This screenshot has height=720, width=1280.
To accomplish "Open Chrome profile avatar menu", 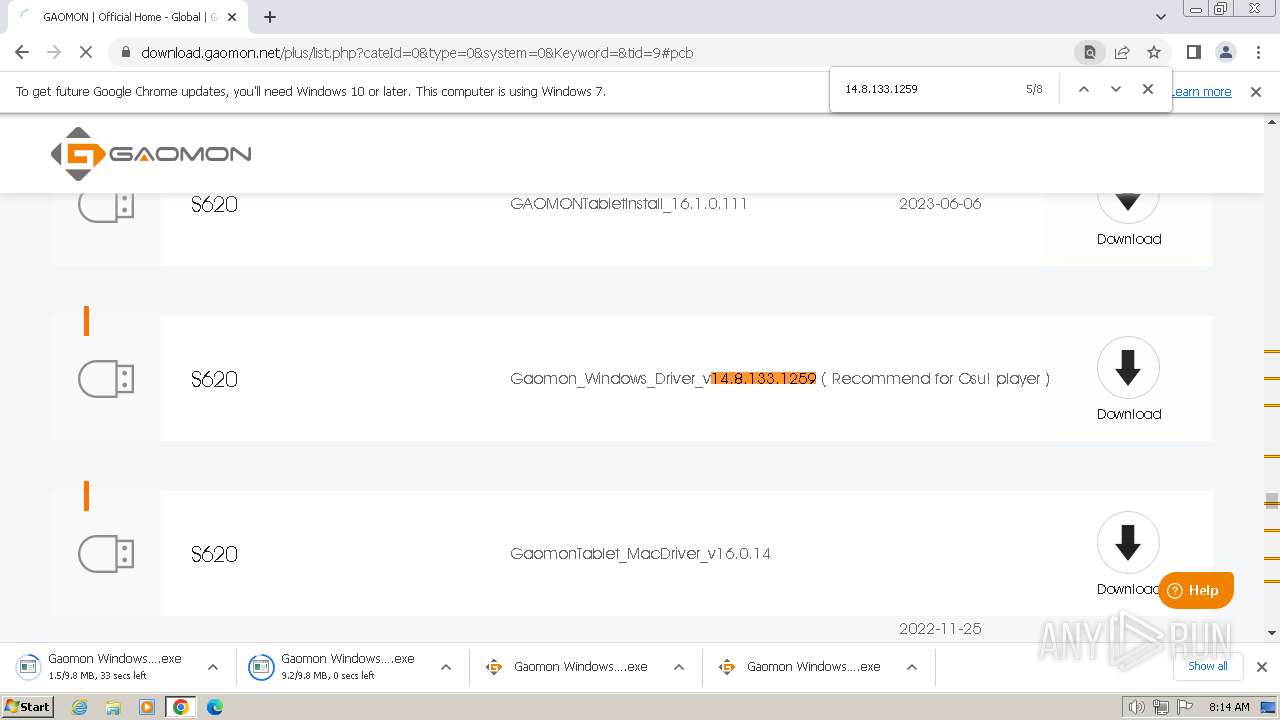I will pos(1225,52).
